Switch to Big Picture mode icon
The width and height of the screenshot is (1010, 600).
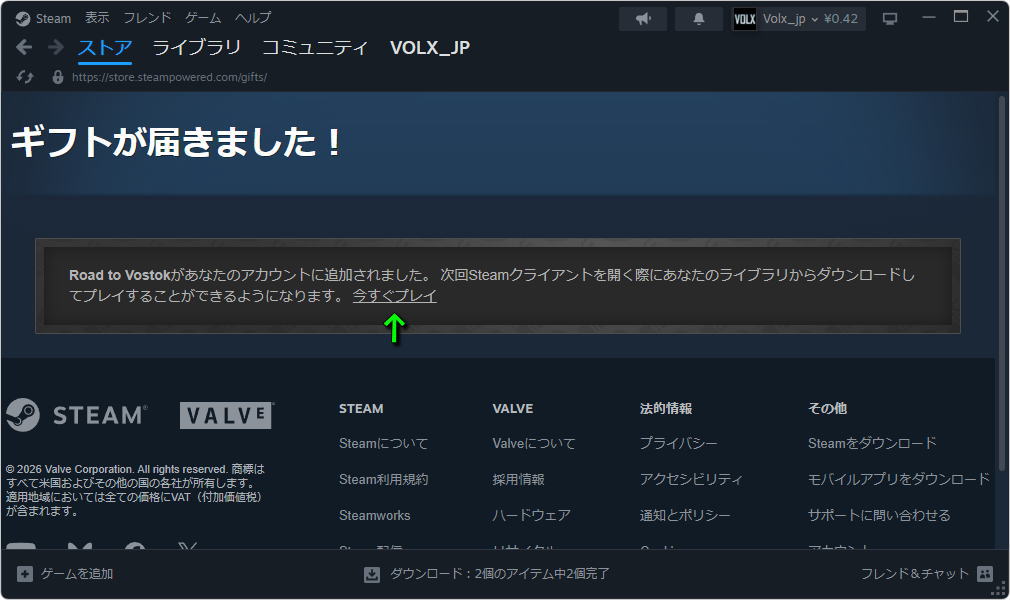tap(890, 19)
